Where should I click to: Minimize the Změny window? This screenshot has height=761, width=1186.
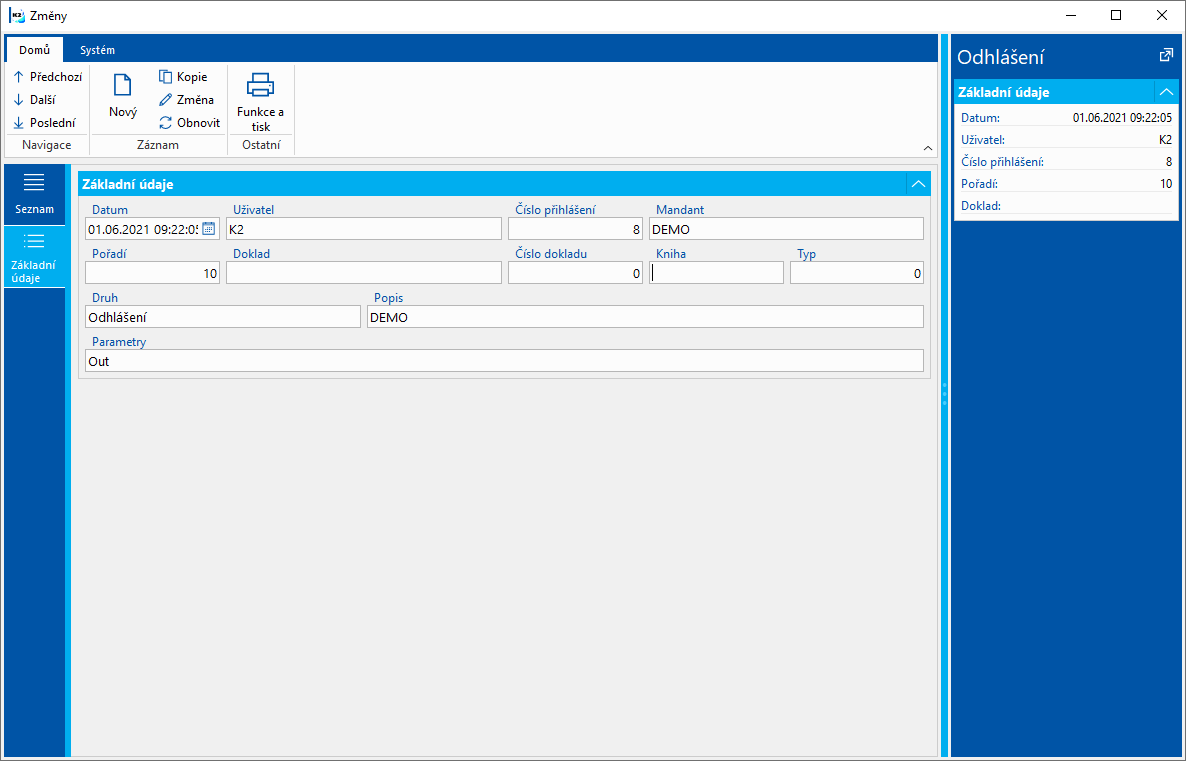click(1070, 15)
